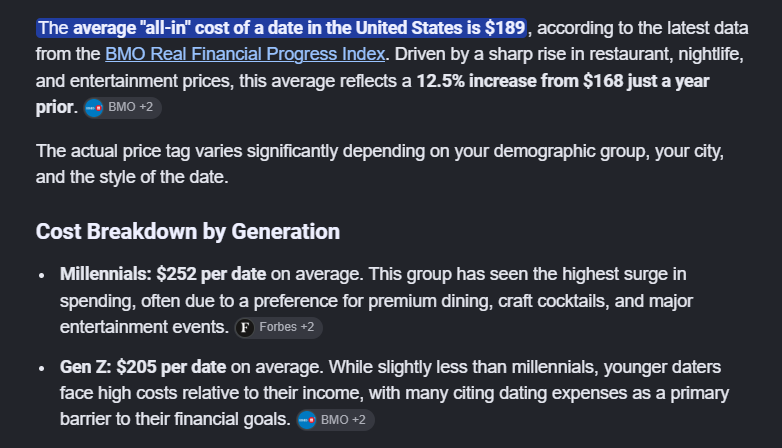Click the bullet point before the Gen Z item
Viewport: 782px width, 448px height.
point(42,368)
